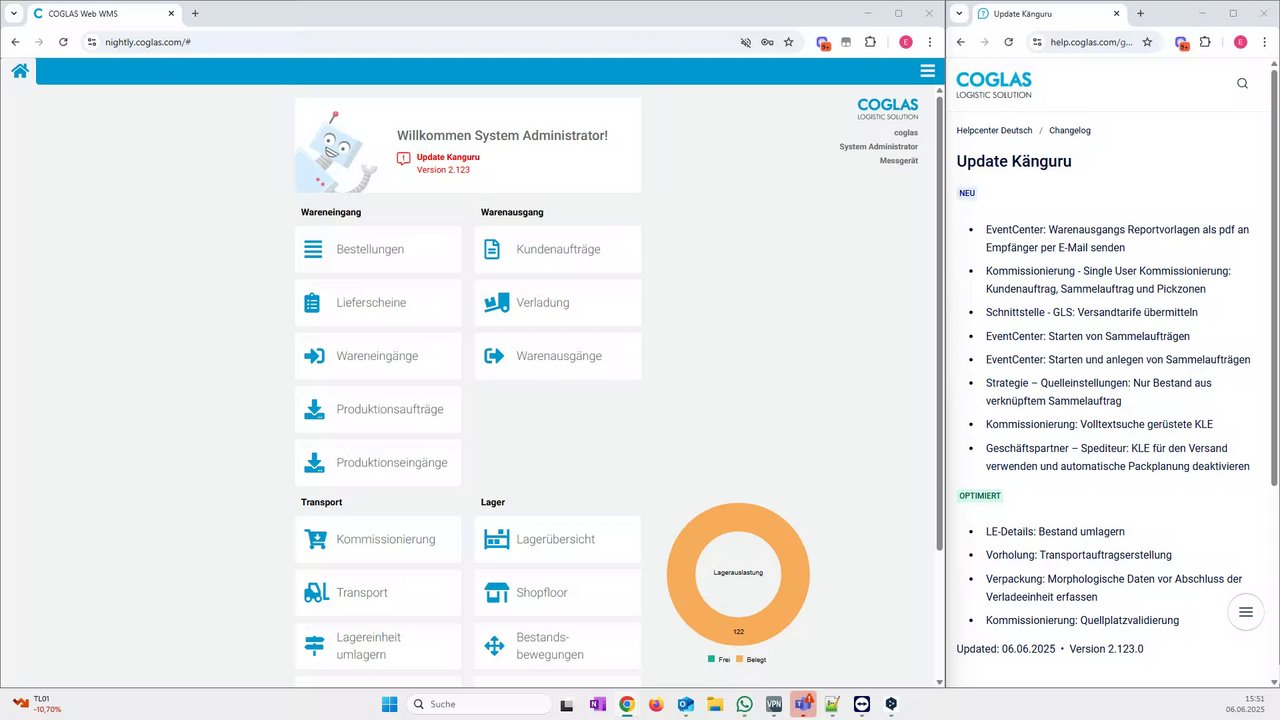Reload the Helpcenter page
Screen dimensions: 1280x720
(1008, 42)
